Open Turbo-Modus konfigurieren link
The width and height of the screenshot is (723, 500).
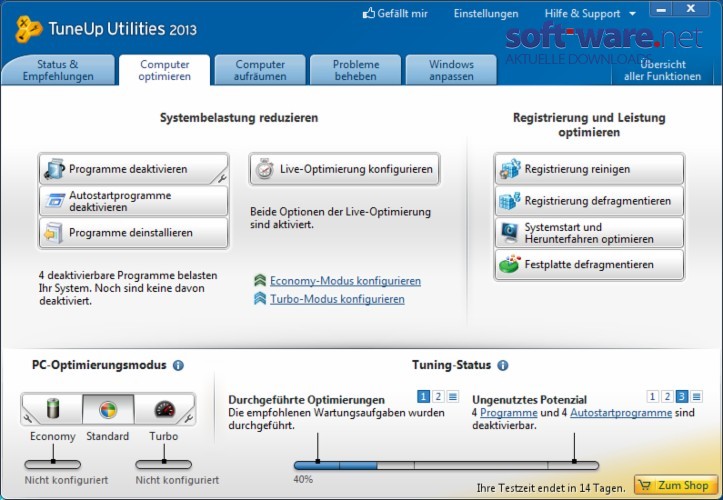338,299
